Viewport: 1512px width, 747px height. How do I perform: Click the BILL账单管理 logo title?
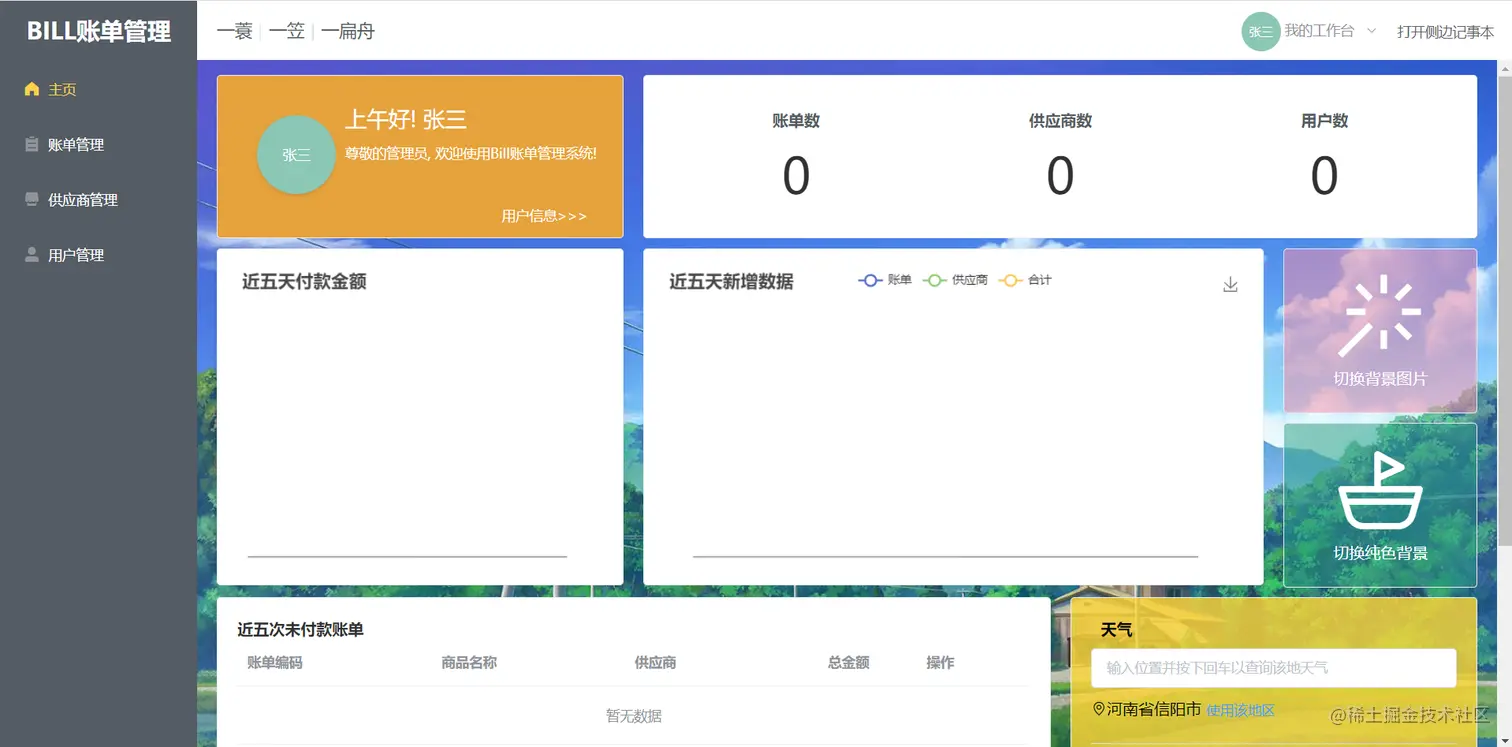pos(98,31)
